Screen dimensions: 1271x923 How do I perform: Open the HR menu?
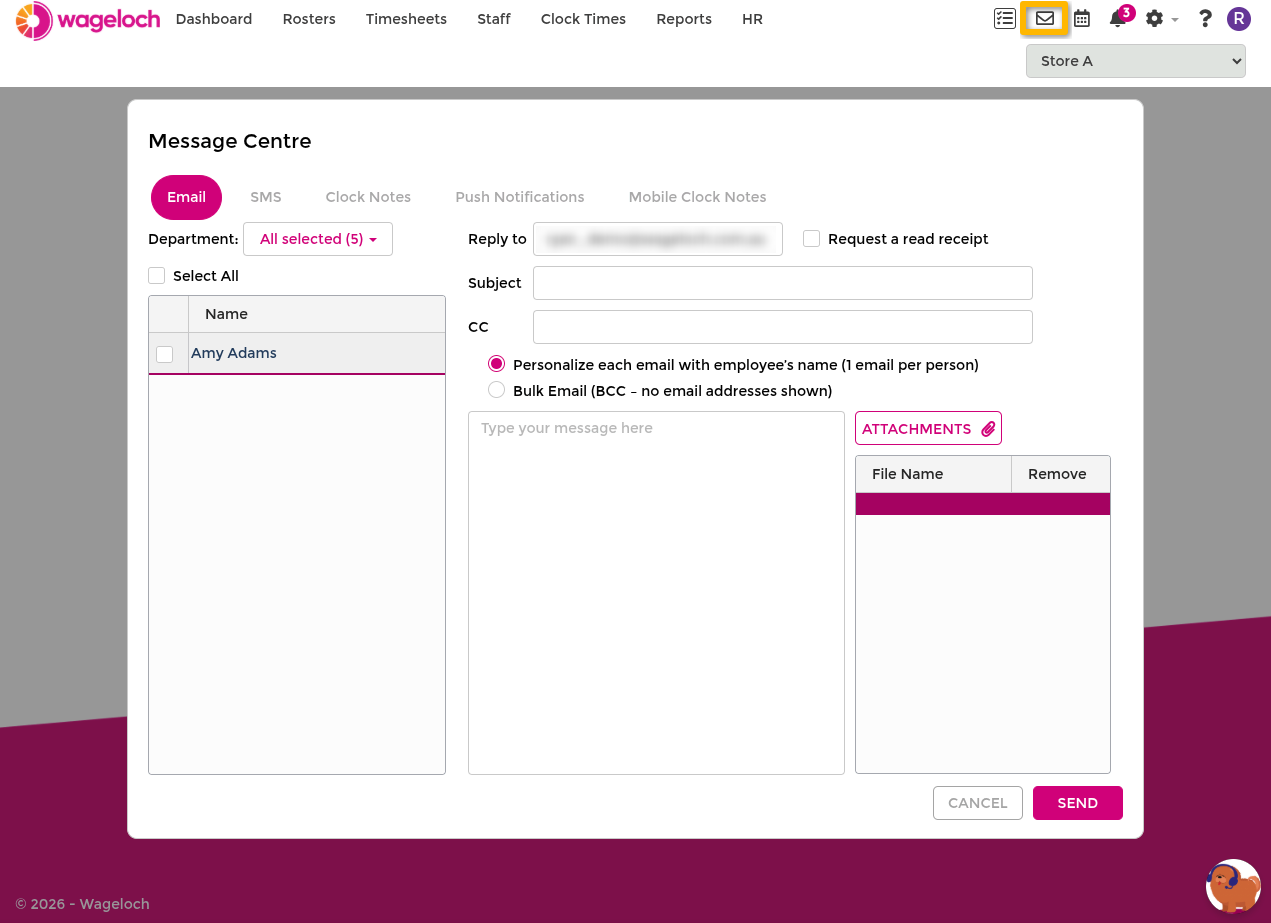tap(752, 19)
